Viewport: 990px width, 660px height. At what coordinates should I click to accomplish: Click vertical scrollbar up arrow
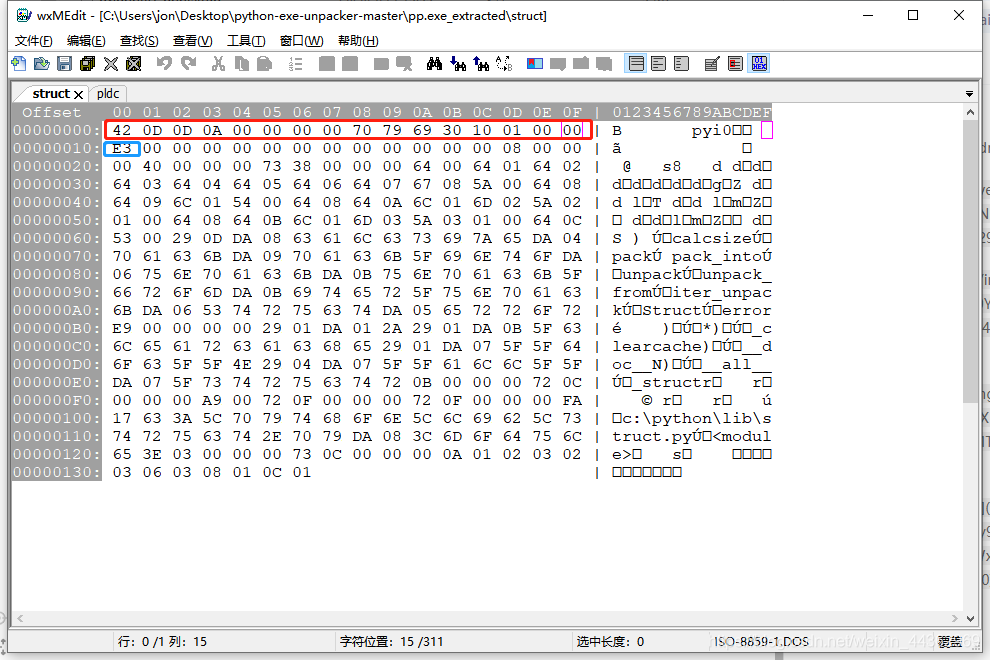tap(970, 112)
